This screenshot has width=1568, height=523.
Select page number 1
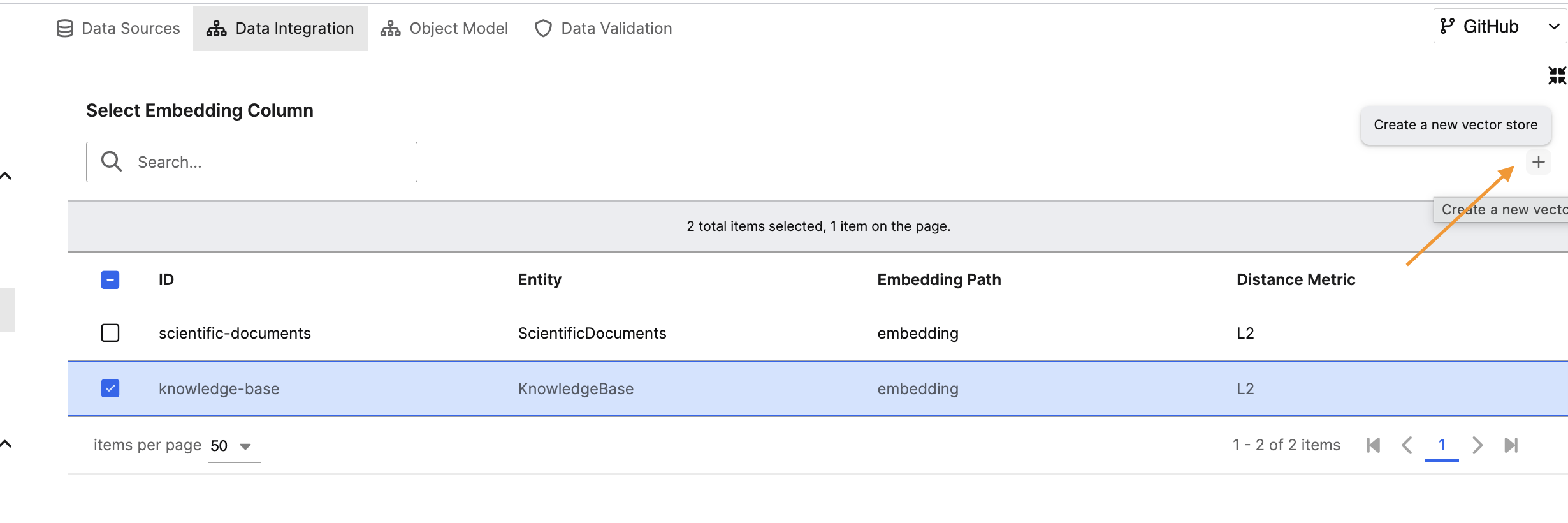(x=1442, y=445)
